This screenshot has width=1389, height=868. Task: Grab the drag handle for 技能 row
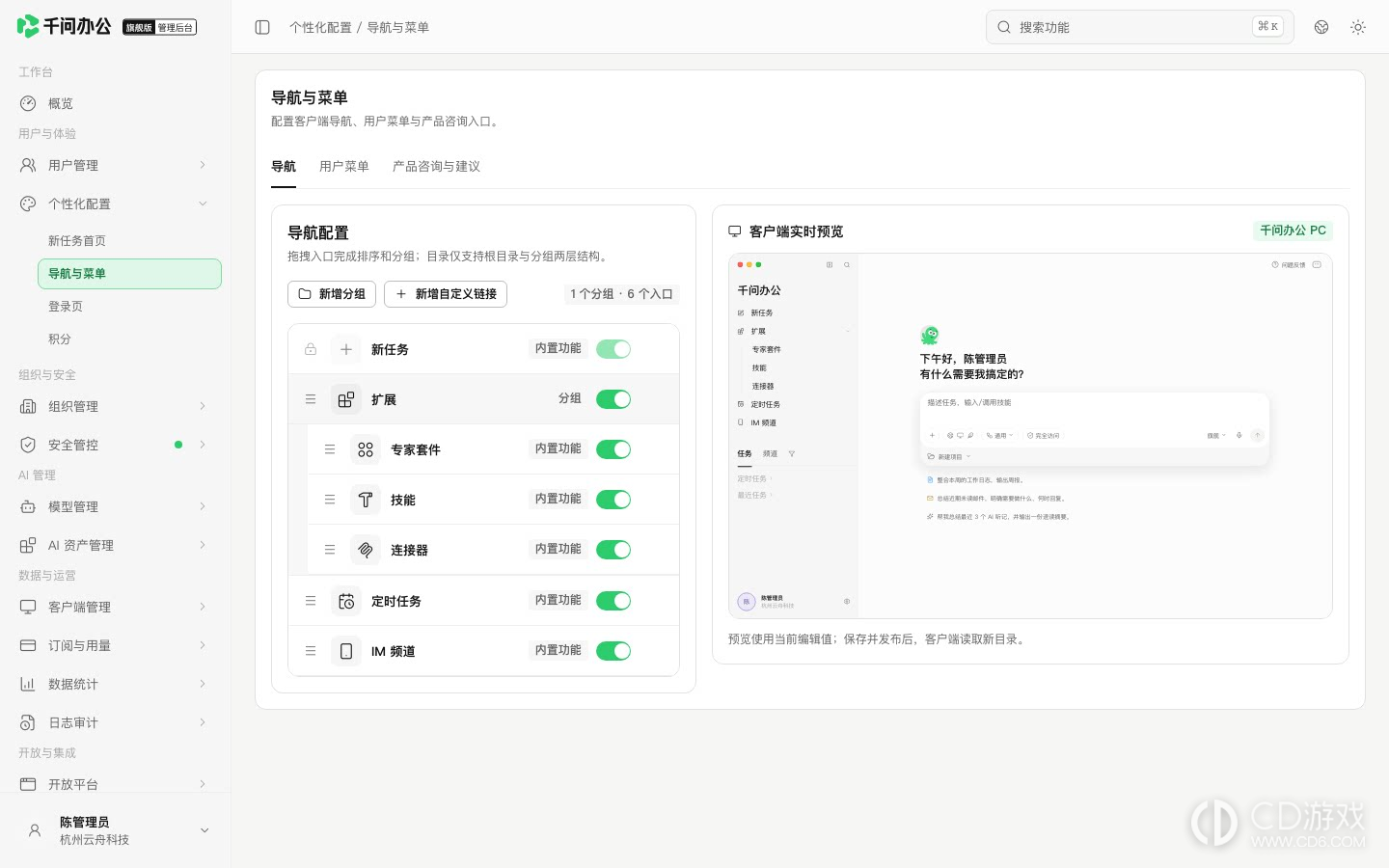point(330,500)
